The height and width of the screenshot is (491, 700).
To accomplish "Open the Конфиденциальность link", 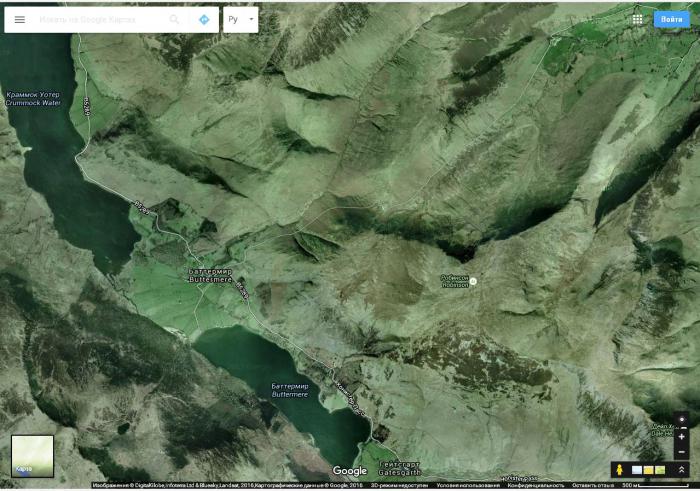I will click(535, 486).
